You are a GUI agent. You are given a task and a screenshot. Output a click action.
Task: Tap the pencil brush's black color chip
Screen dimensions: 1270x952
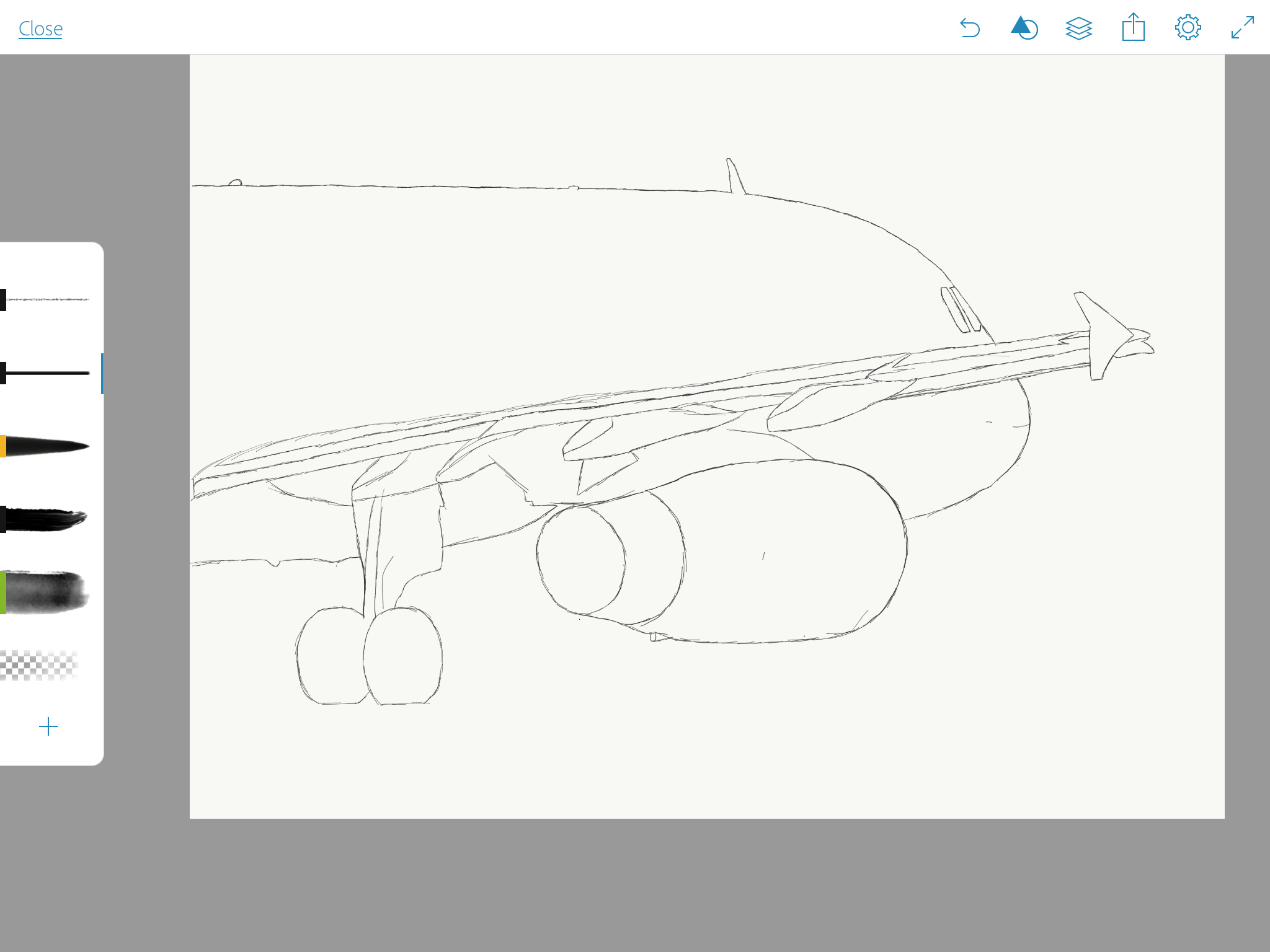[x=3, y=300]
